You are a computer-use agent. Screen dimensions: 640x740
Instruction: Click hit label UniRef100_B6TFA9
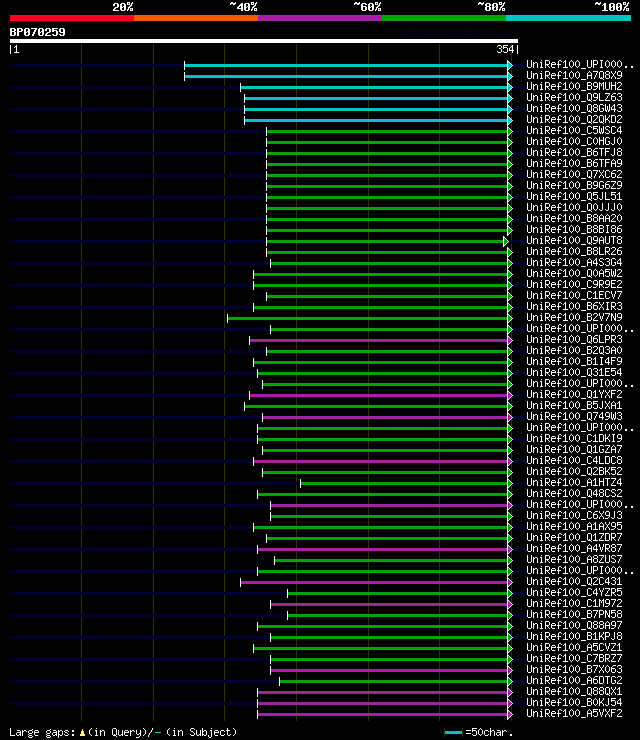coord(574,163)
